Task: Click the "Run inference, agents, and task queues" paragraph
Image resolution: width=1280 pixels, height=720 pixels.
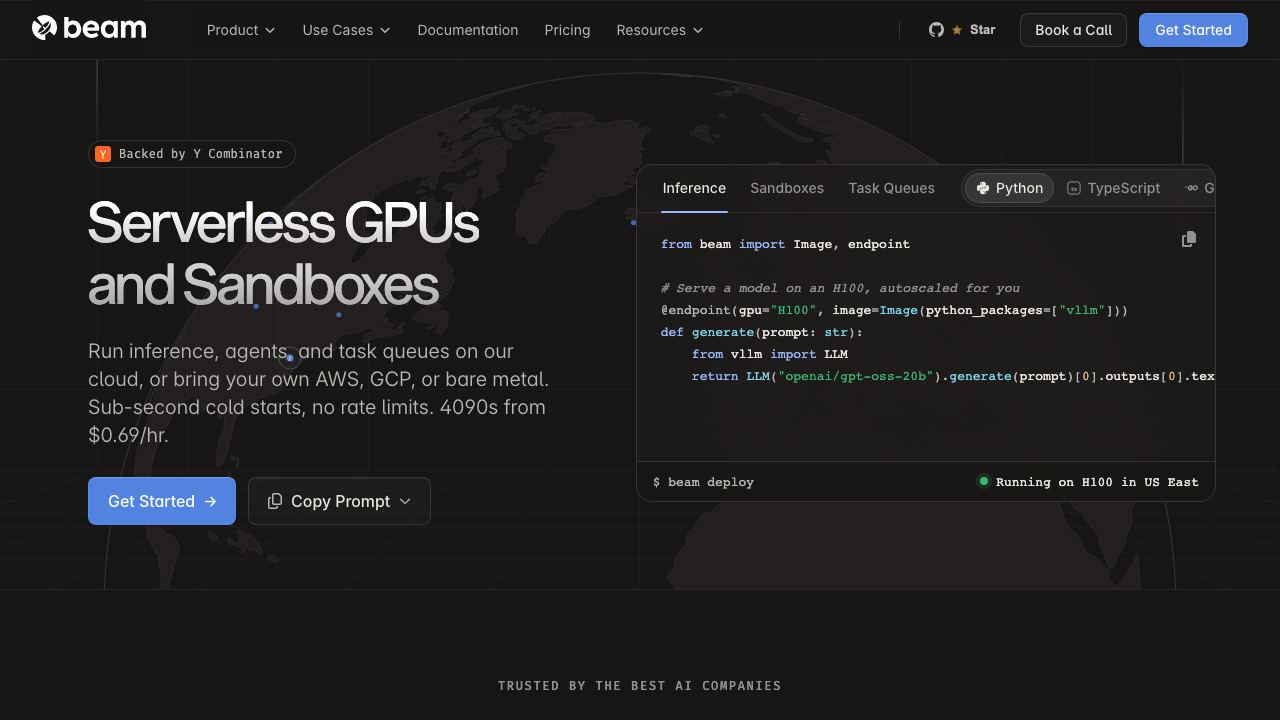Action: click(318, 393)
